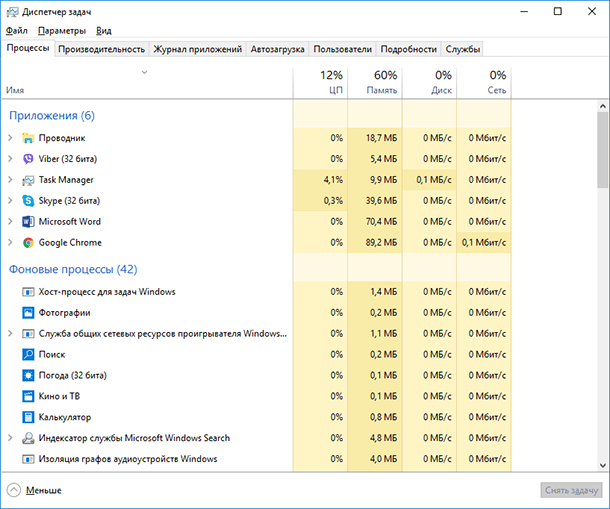Expand the Microsoft Word group
This screenshot has width=610, height=509.
(11, 222)
